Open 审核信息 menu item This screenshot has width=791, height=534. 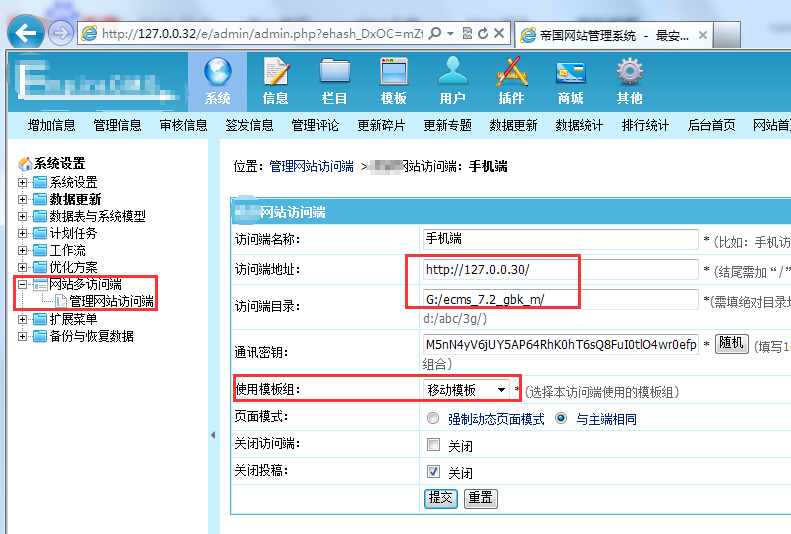point(184,125)
